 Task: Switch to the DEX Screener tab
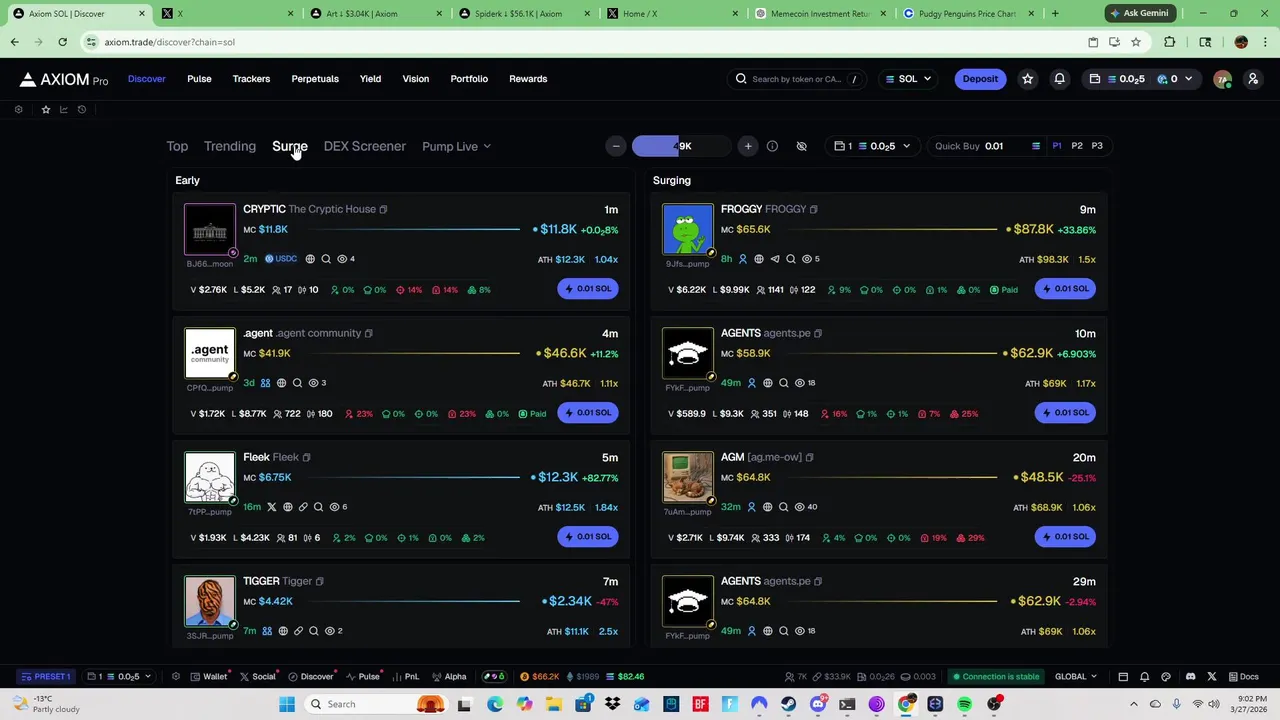pos(364,146)
